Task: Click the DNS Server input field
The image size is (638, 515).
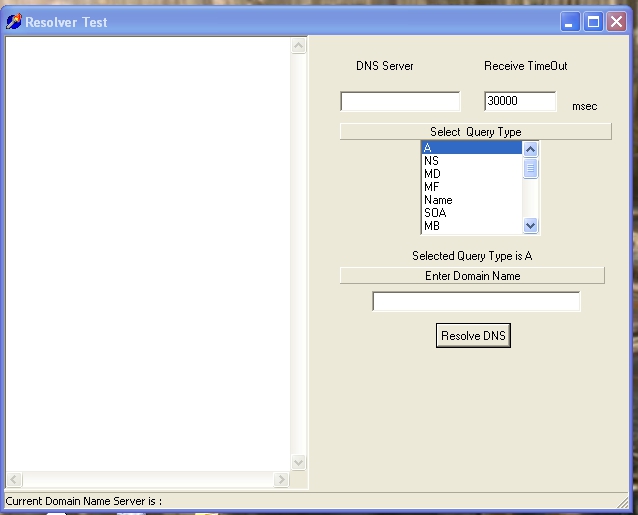Action: tap(400, 101)
